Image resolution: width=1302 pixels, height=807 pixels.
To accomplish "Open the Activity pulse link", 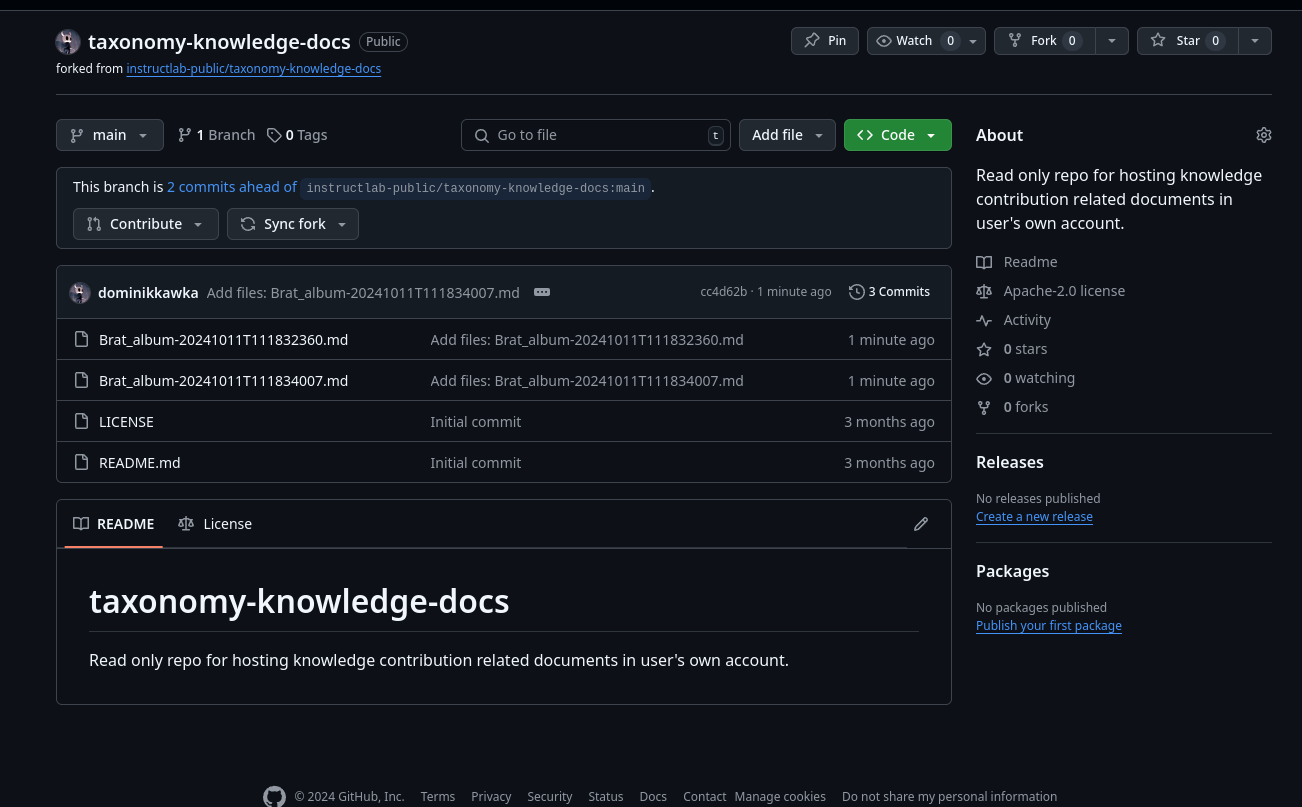I will coord(1027,320).
